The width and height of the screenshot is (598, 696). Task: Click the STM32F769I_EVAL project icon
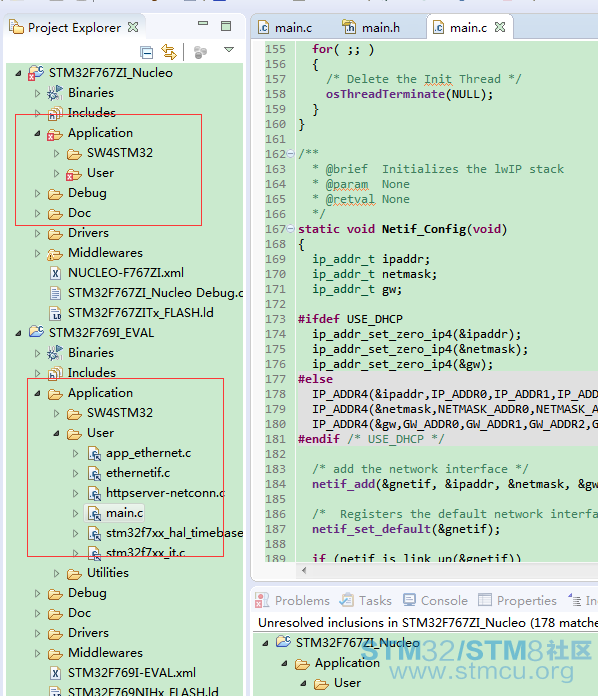click(36, 332)
